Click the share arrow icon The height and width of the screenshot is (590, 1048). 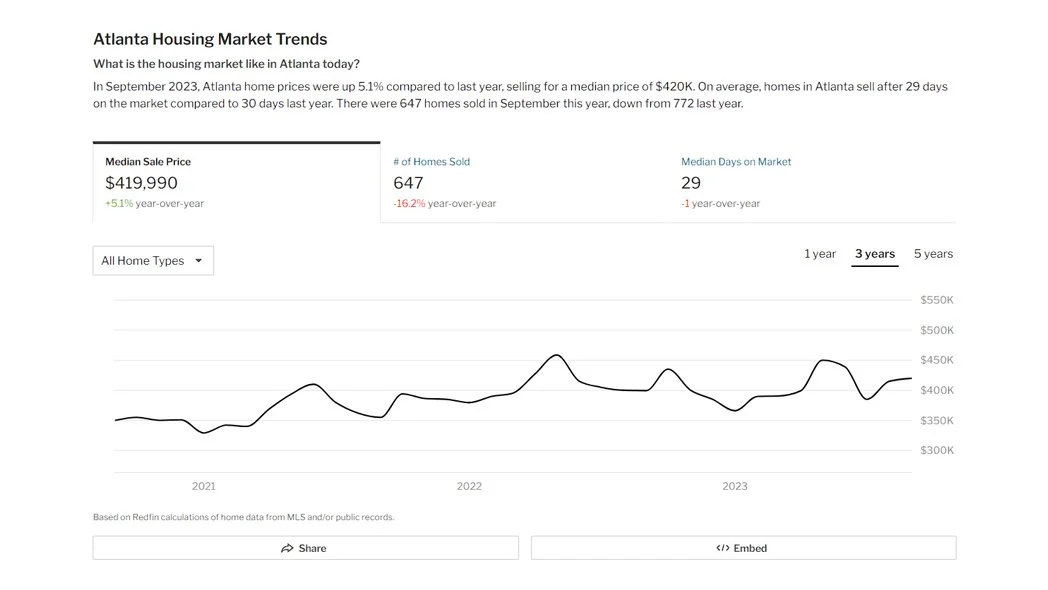[287, 548]
